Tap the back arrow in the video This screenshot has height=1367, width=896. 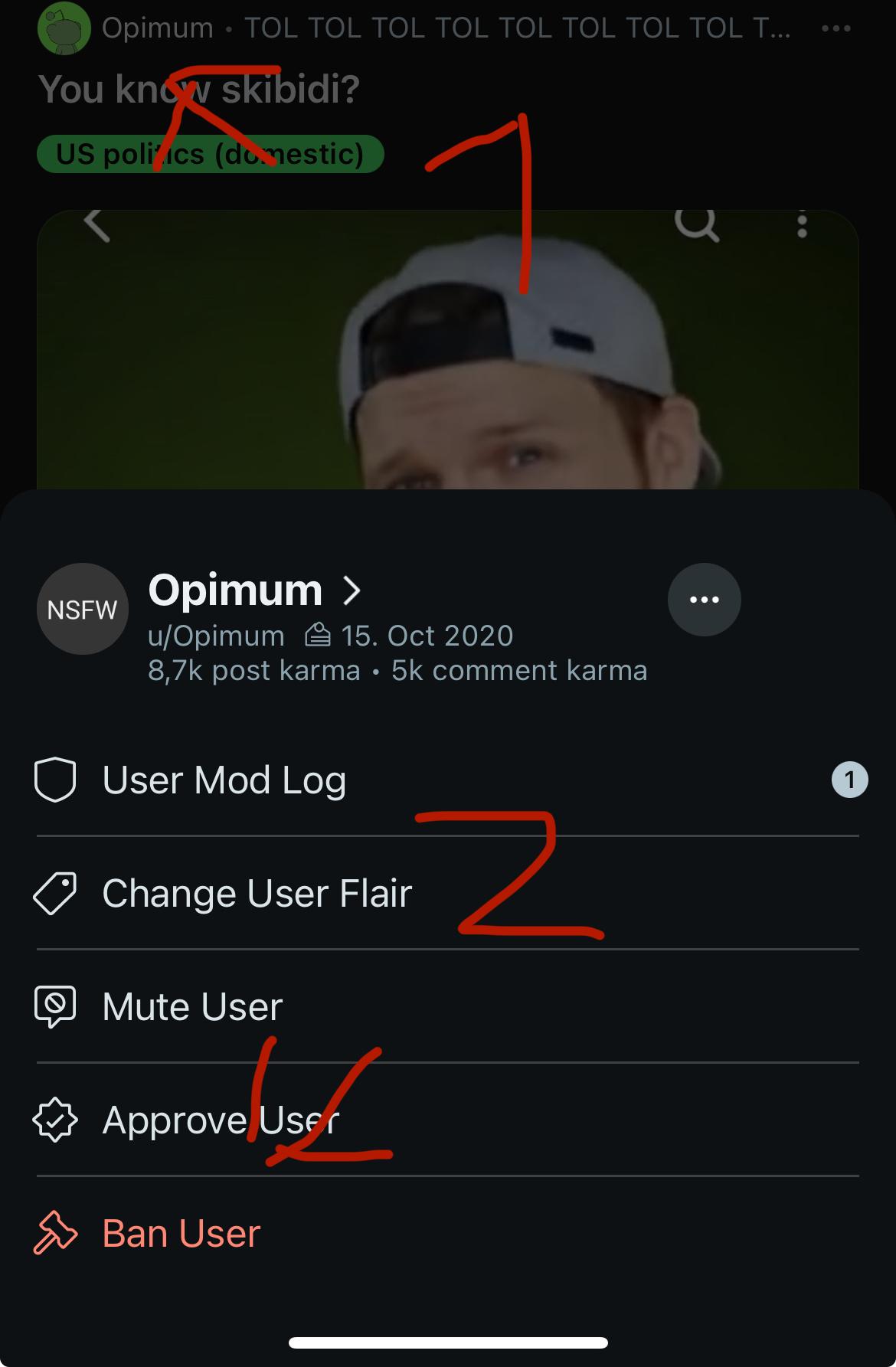point(97,224)
